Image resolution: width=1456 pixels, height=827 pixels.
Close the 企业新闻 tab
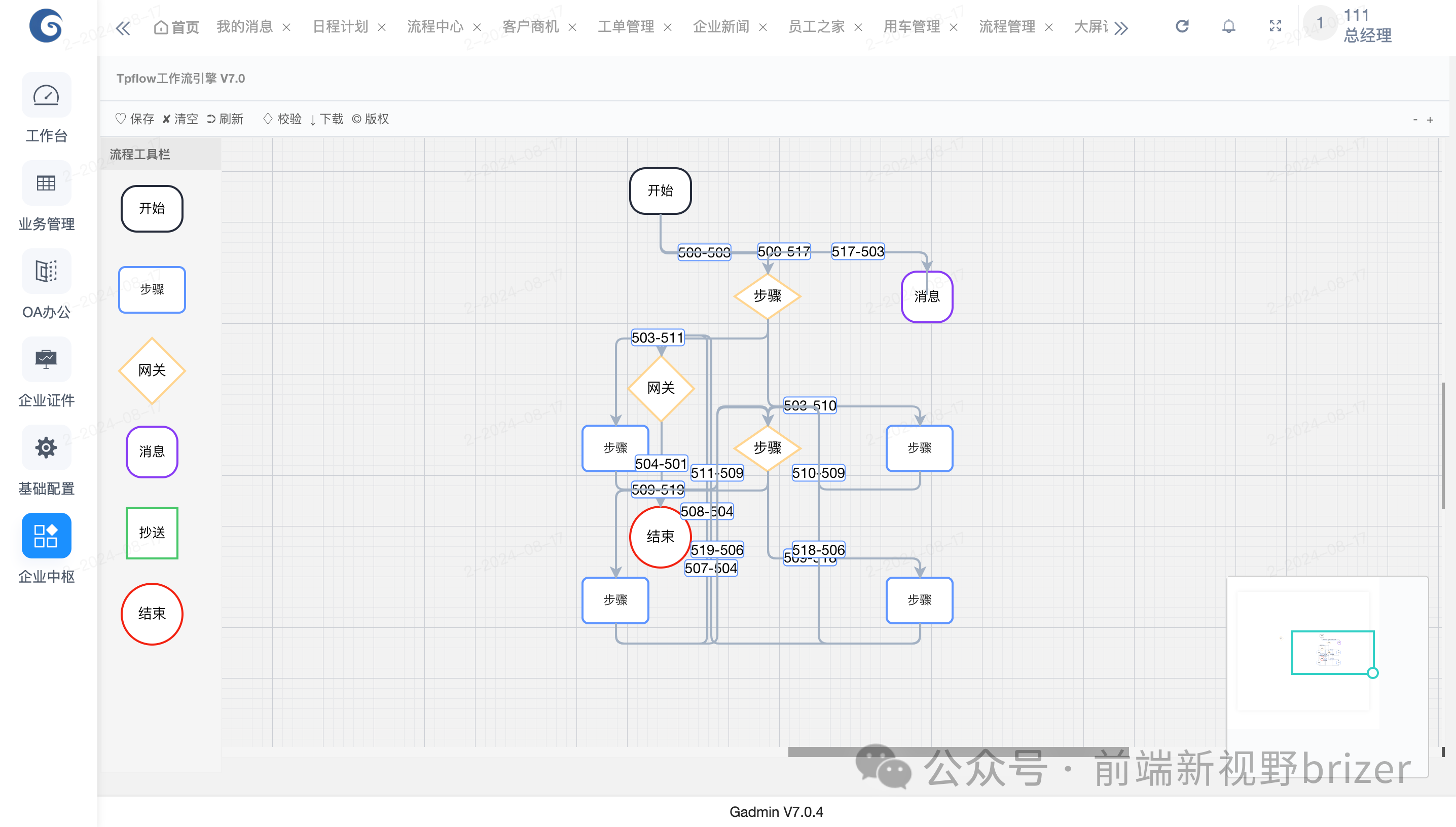pyautogui.click(x=763, y=27)
